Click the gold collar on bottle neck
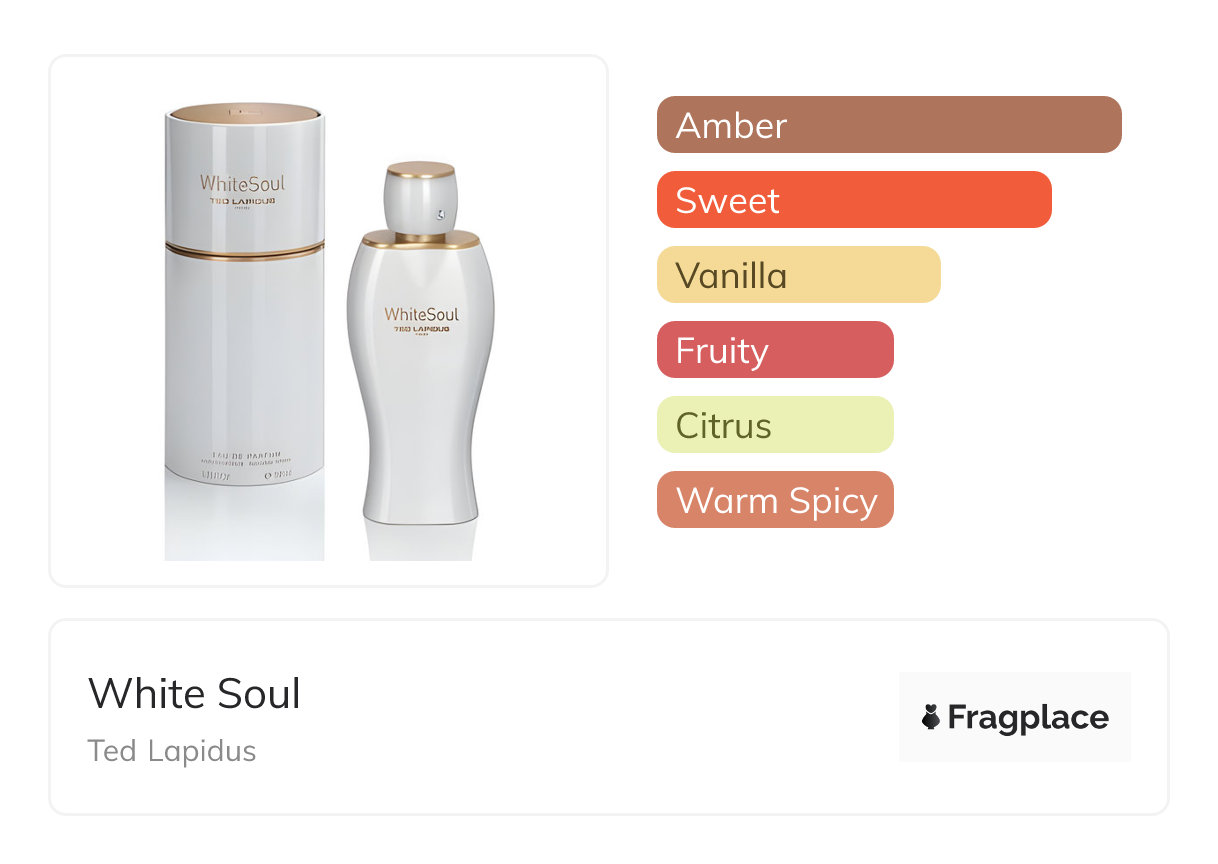This screenshot has width=1218, height=864. 421,239
